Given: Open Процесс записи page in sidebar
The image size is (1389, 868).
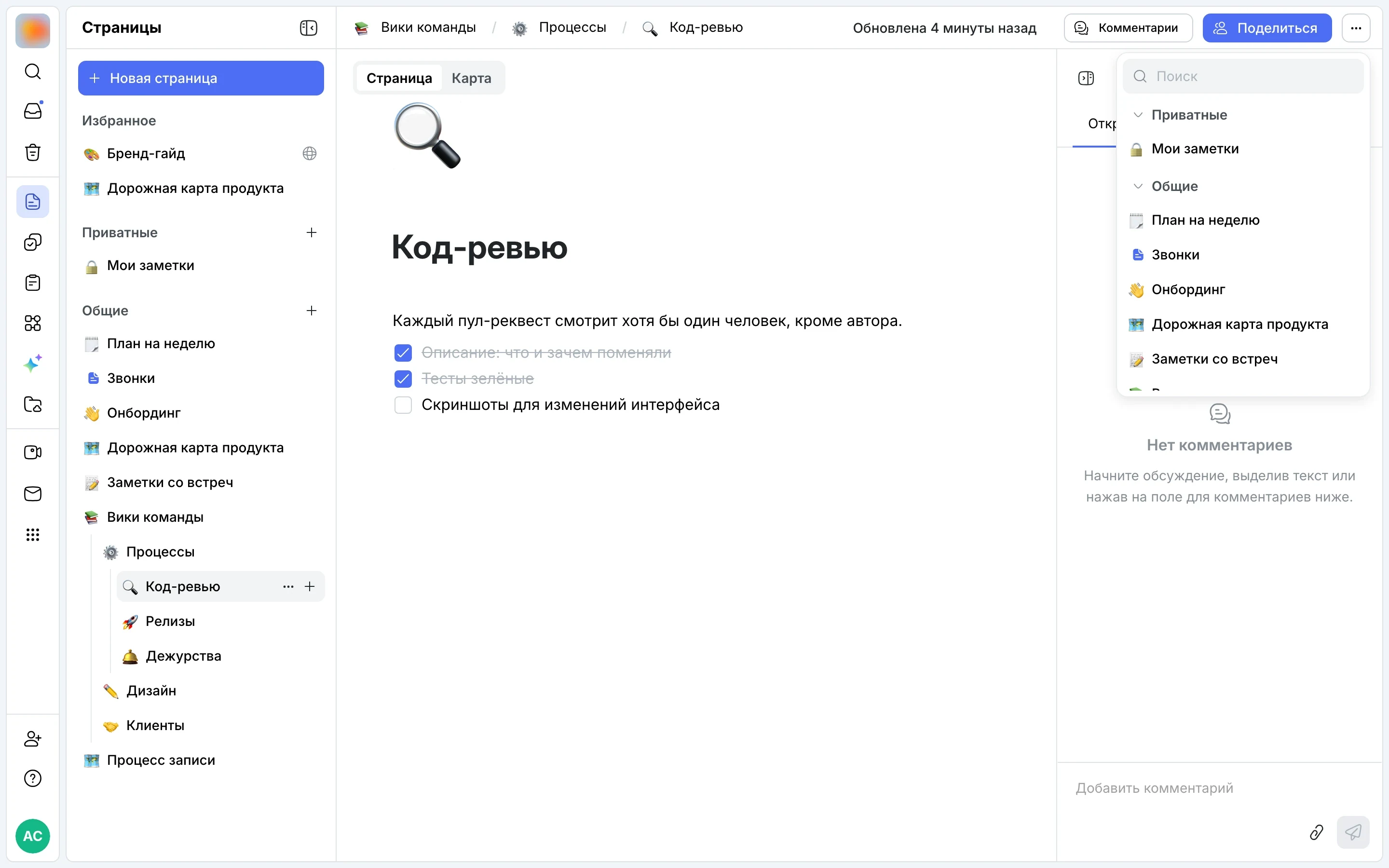Looking at the screenshot, I should click(x=201, y=760).
